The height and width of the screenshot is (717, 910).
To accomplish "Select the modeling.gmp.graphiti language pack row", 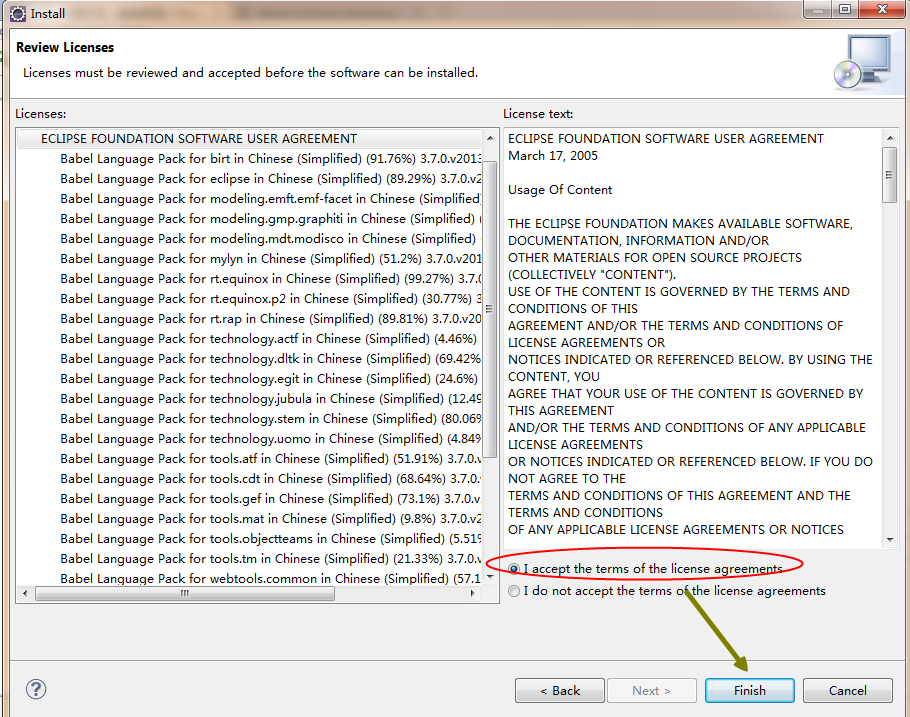I will (x=270, y=219).
